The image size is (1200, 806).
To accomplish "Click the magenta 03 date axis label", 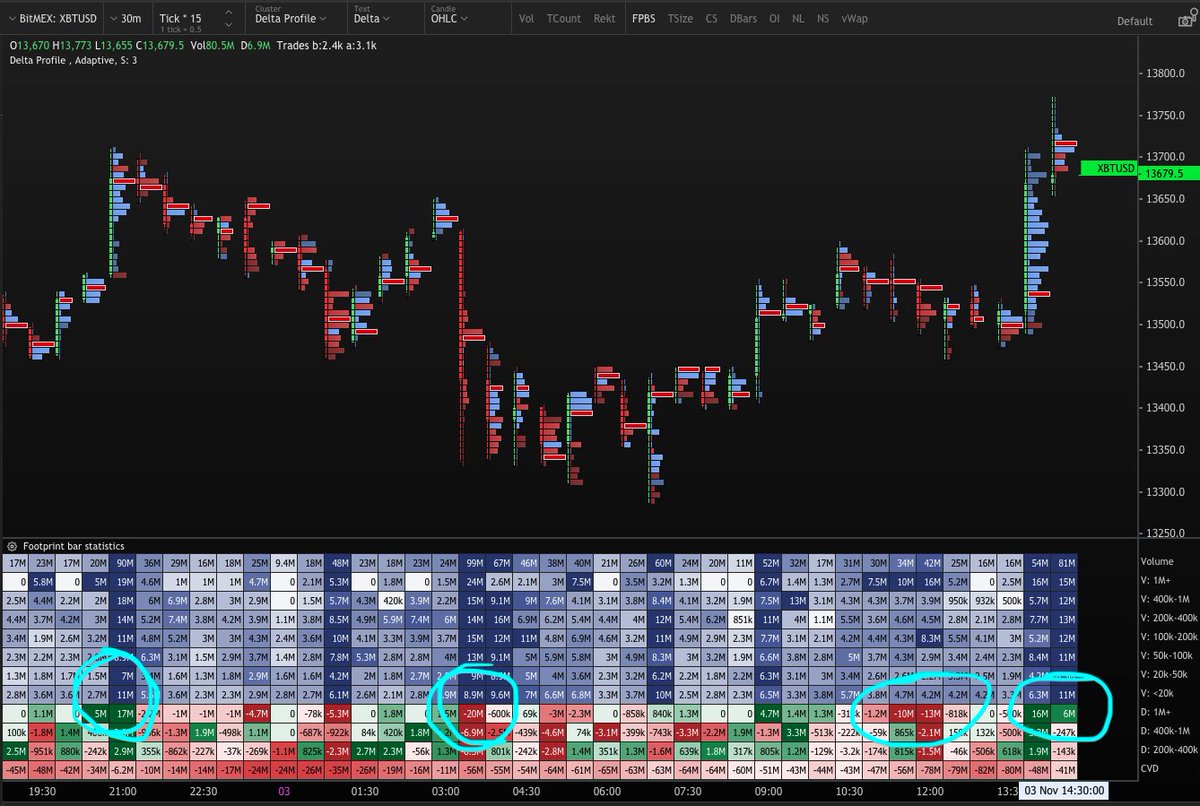I will coord(282,790).
